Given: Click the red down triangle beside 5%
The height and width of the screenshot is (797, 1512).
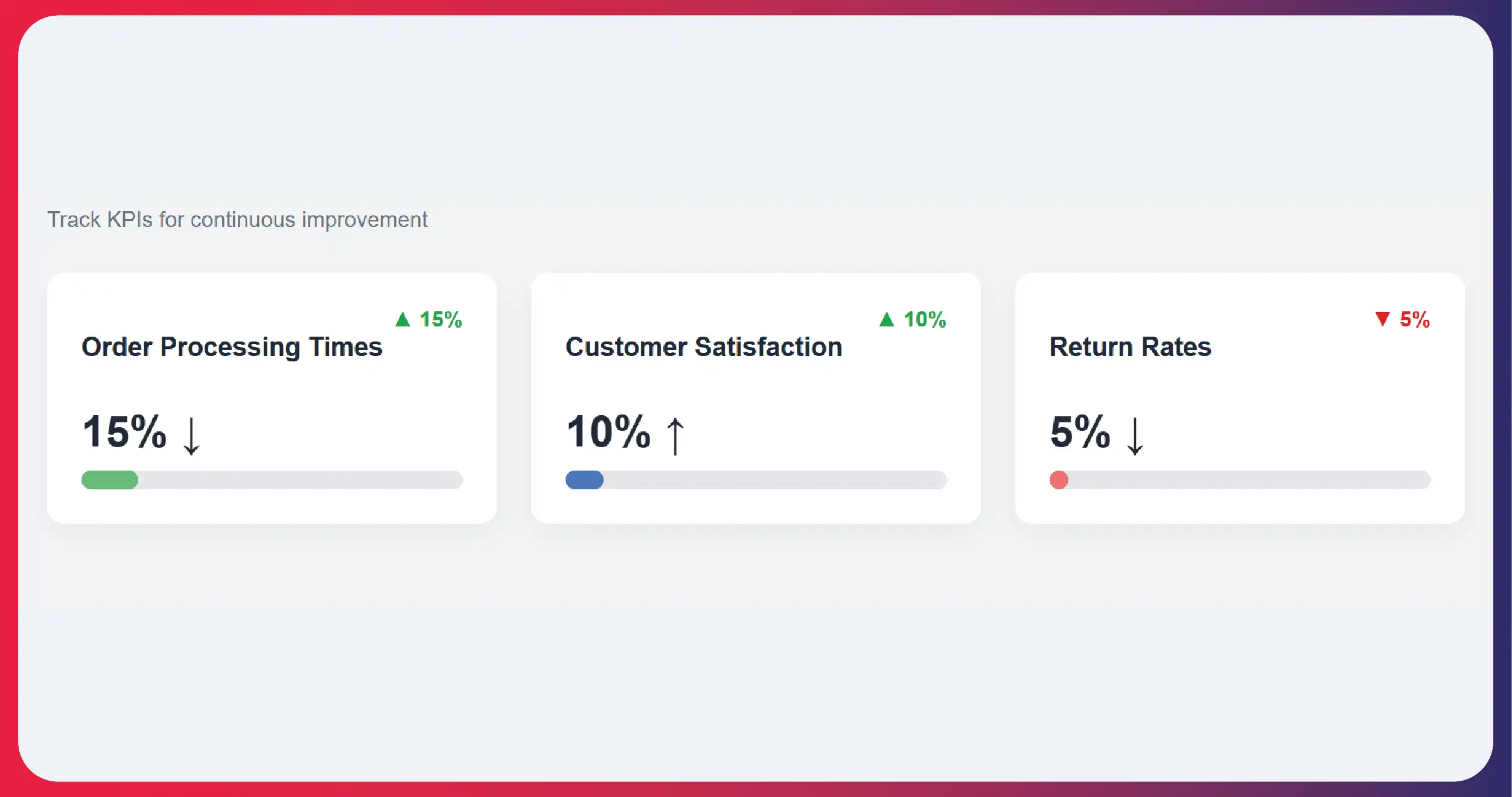Looking at the screenshot, I should tap(1382, 319).
